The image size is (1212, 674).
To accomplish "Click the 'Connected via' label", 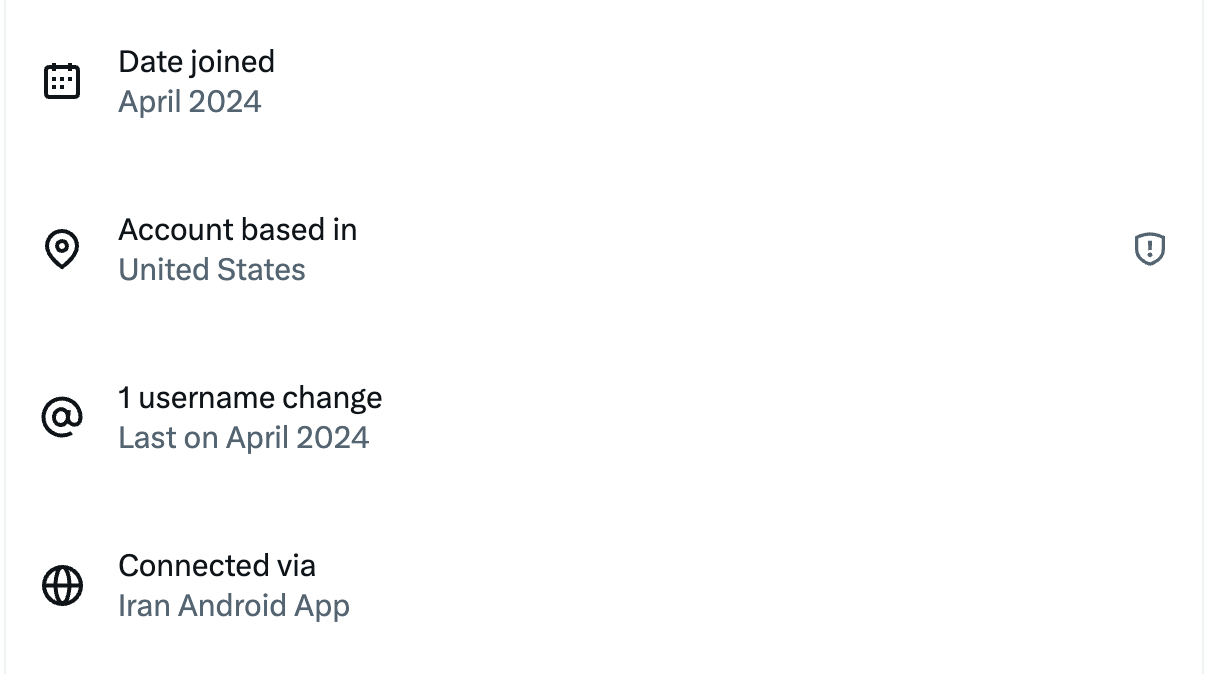I will click(217, 566).
